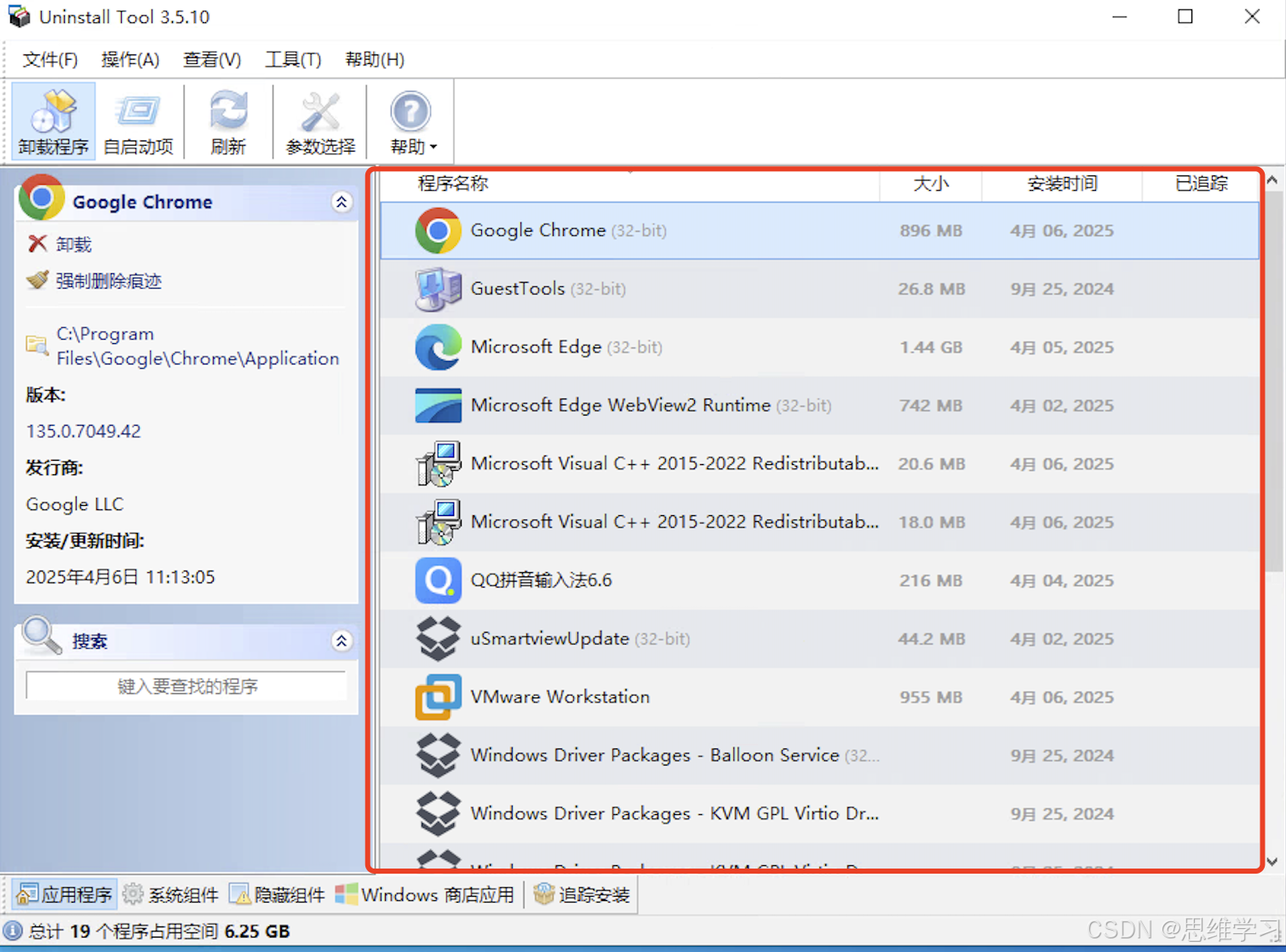This screenshot has height=952, width=1286.
Task: Click the 帮助 help toolbar icon
Action: point(410,112)
